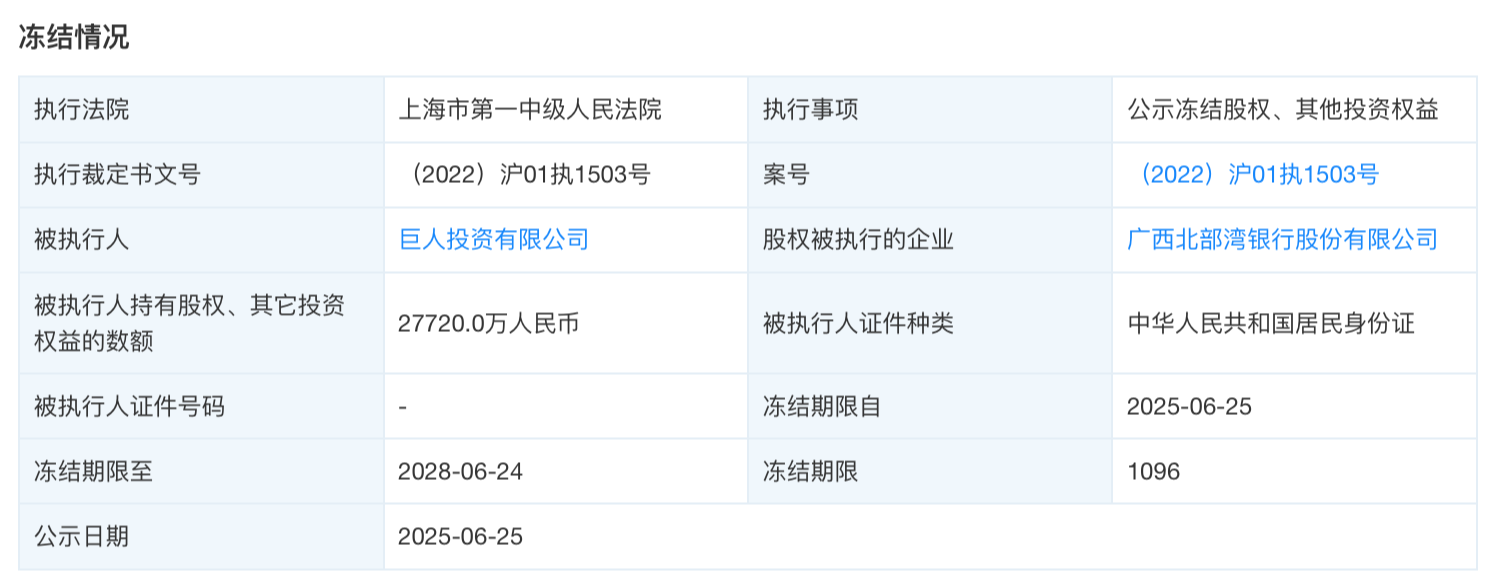Click the 执行裁定书文号 label
The height and width of the screenshot is (574, 1490).
[117, 175]
